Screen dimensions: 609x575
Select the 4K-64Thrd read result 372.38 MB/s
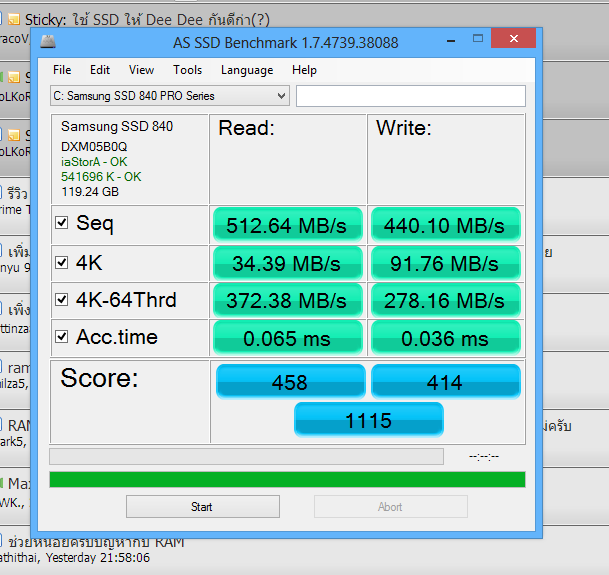tap(287, 300)
